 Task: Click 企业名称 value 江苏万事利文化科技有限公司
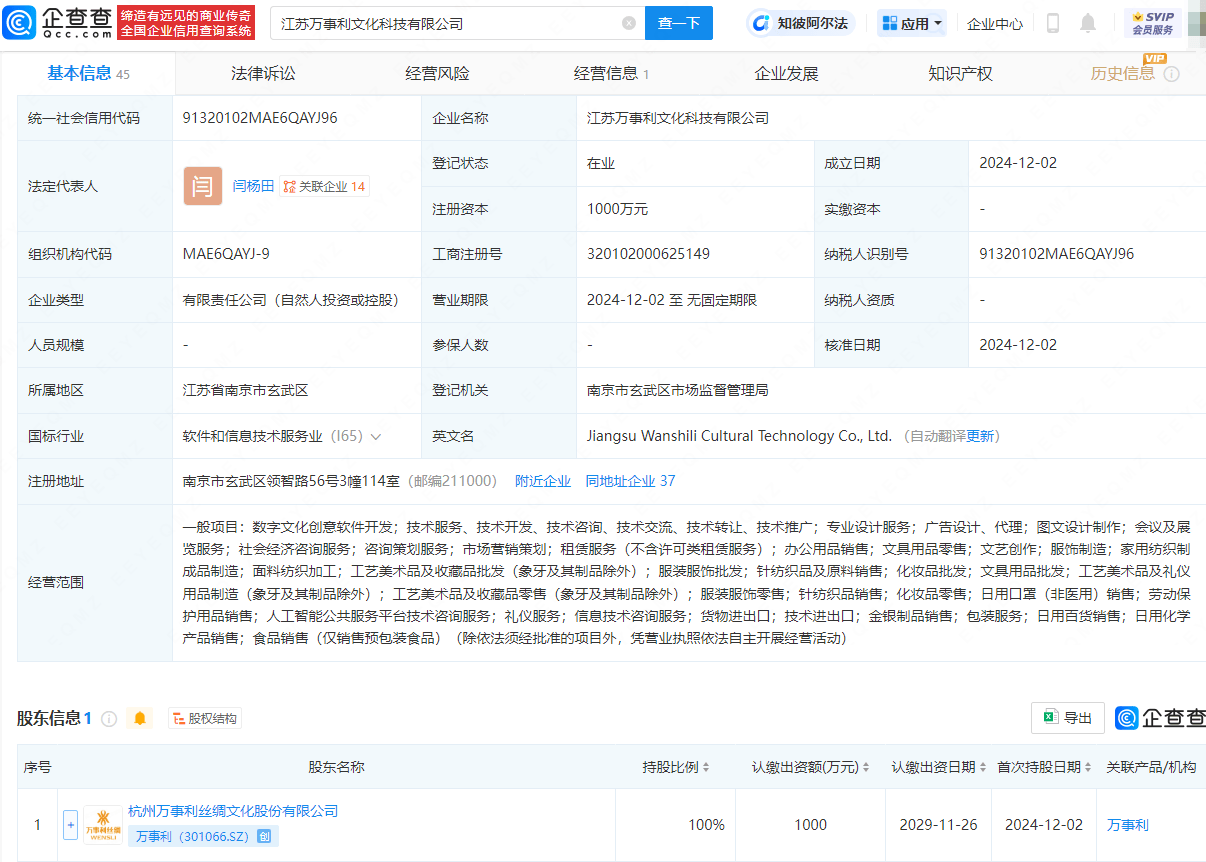point(678,118)
